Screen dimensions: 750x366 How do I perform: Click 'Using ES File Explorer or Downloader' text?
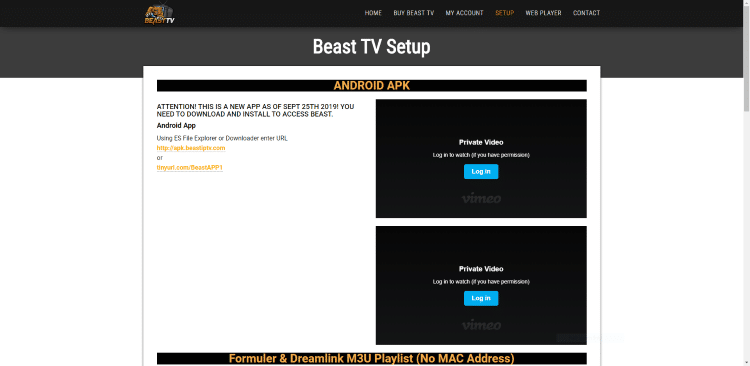222,138
